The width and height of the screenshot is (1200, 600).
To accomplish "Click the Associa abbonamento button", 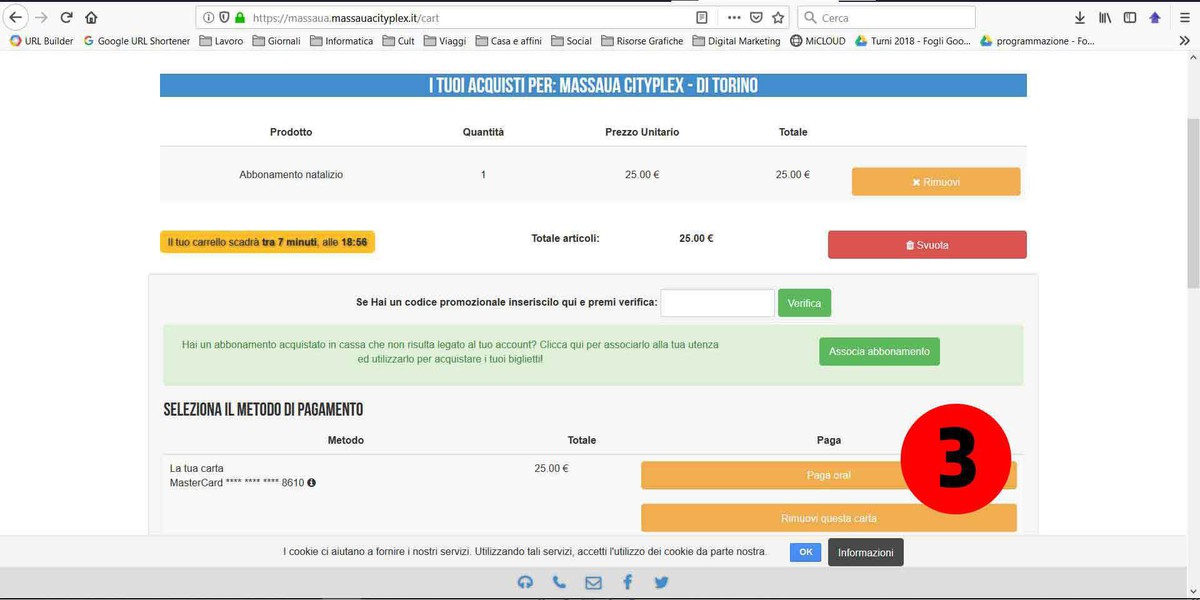I will tap(879, 352).
